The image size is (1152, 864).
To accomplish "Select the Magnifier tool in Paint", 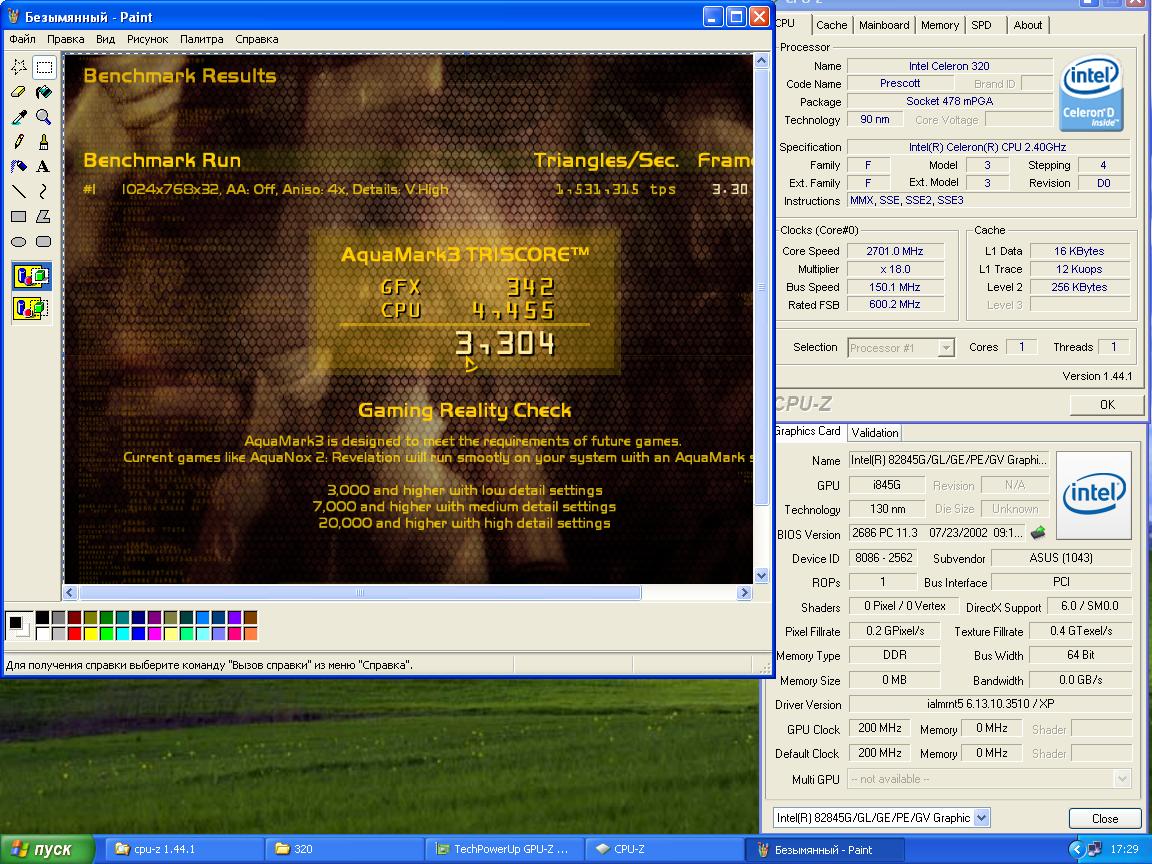I will coord(44,117).
